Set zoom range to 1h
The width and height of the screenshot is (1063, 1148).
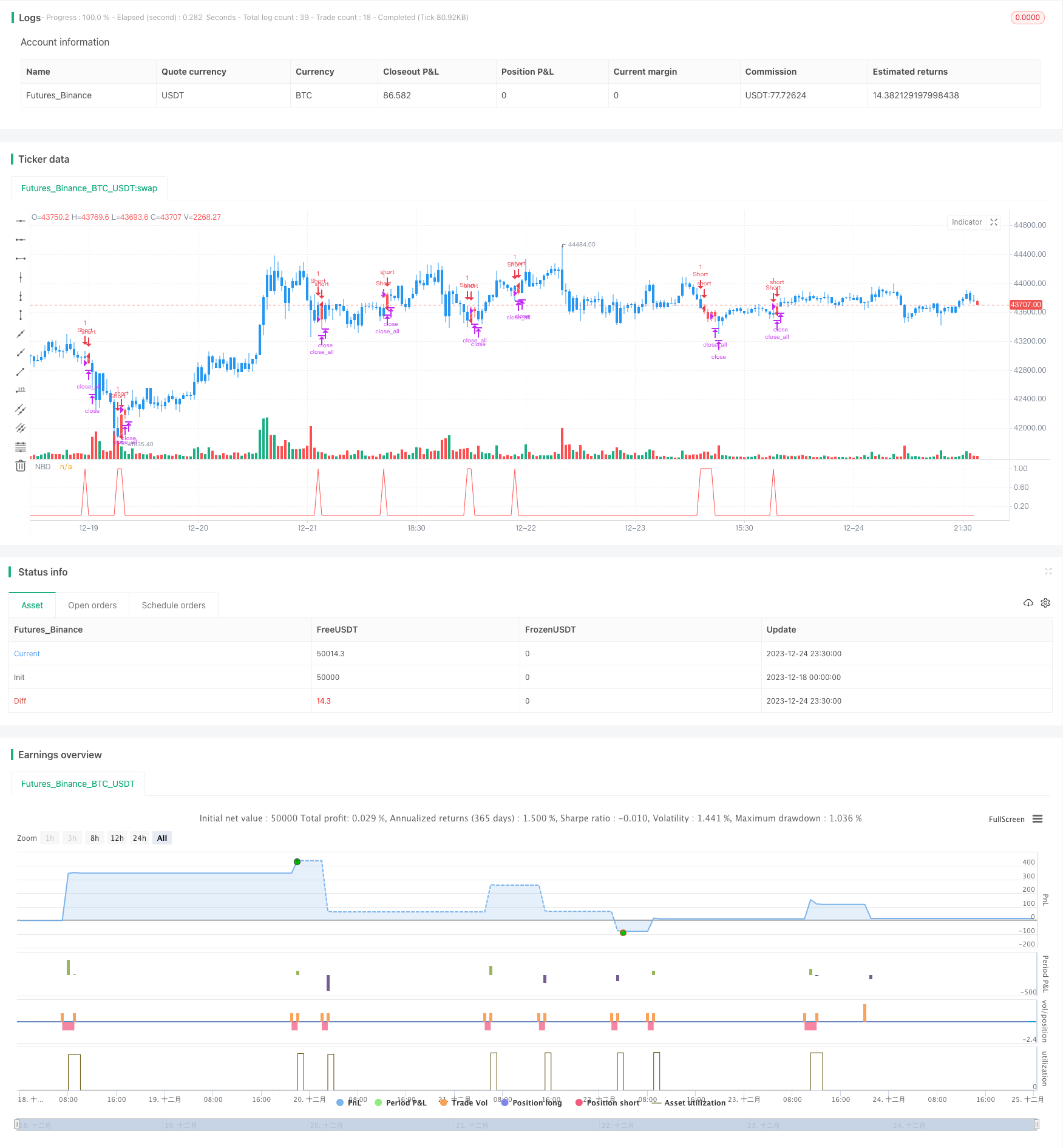click(x=50, y=838)
